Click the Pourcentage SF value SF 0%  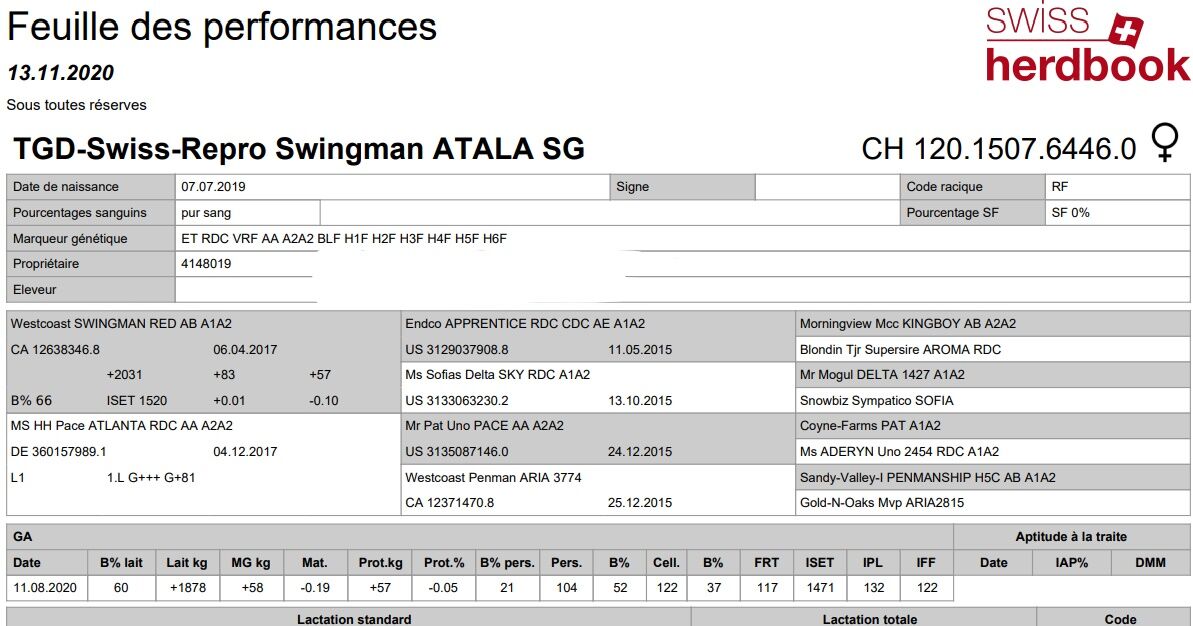point(1070,213)
